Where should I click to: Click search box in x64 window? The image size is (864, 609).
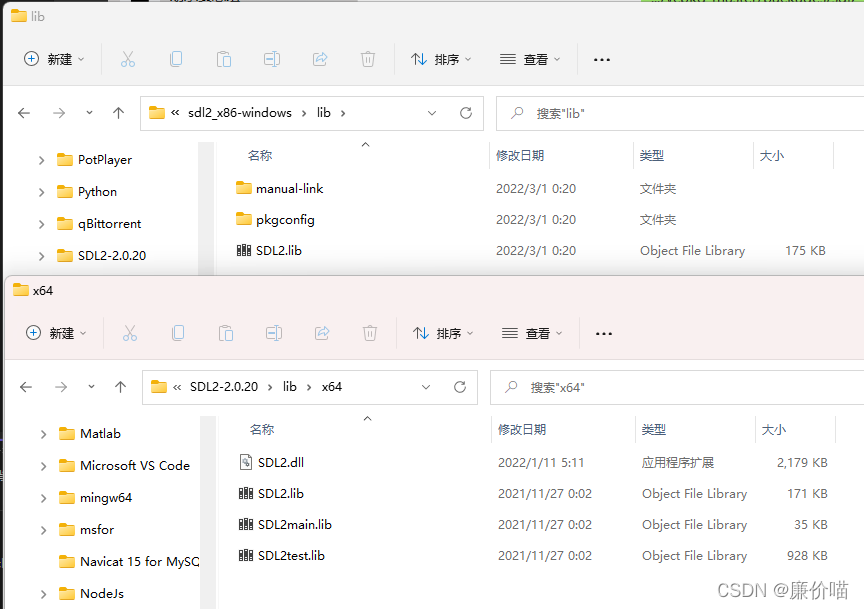677,387
